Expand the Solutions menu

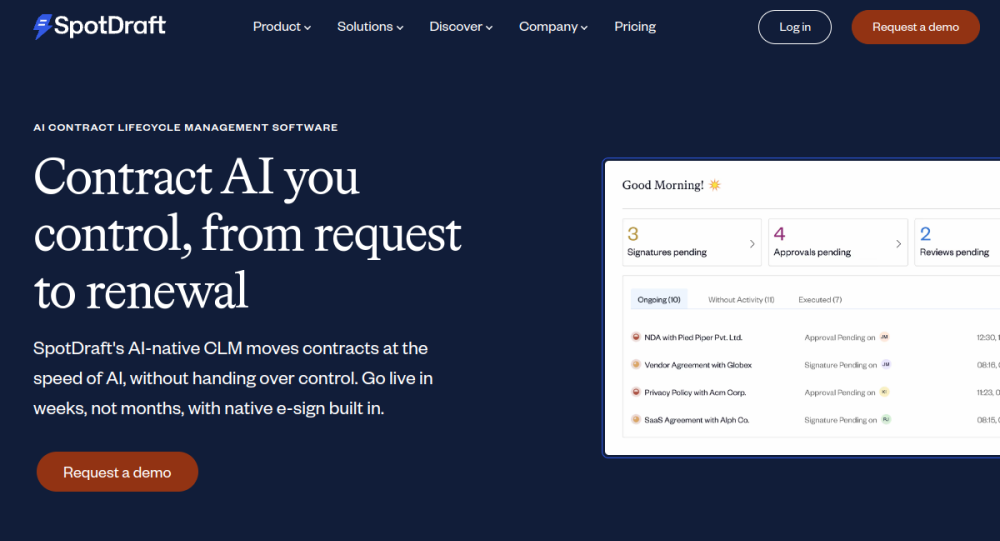370,27
